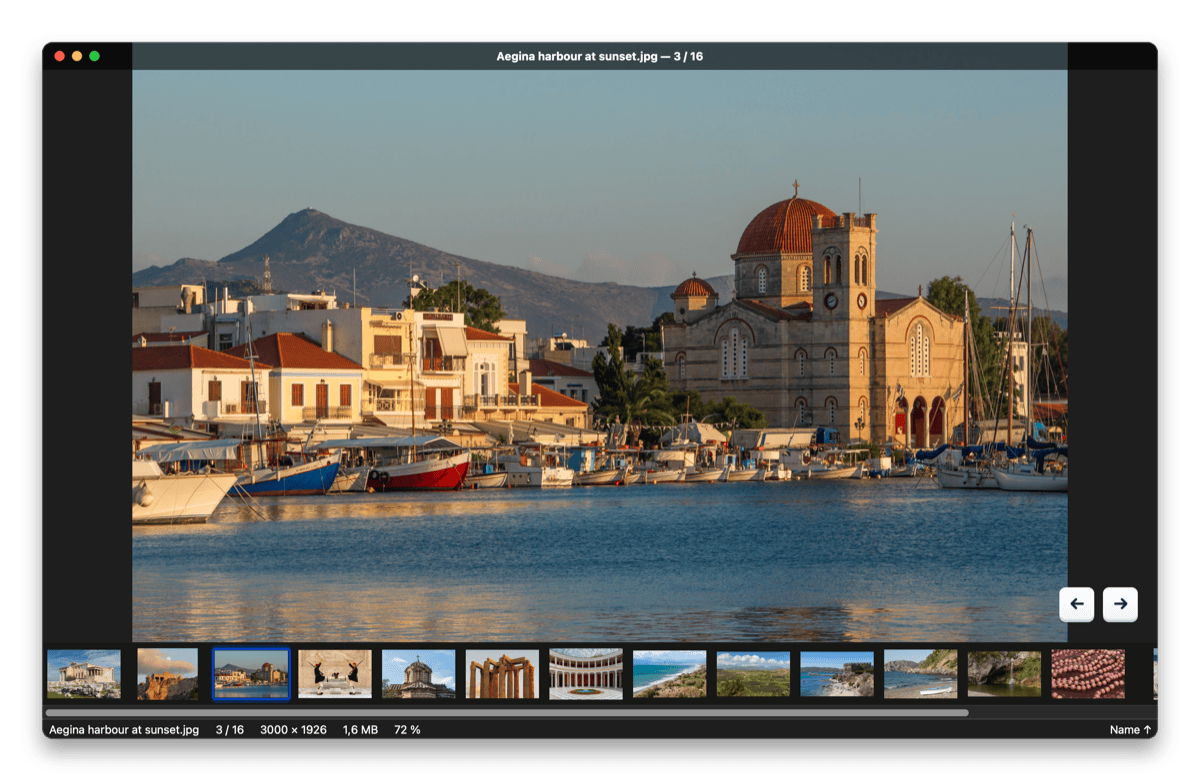Close the image viewer window
The image size is (1200, 781).
pyautogui.click(x=60, y=56)
